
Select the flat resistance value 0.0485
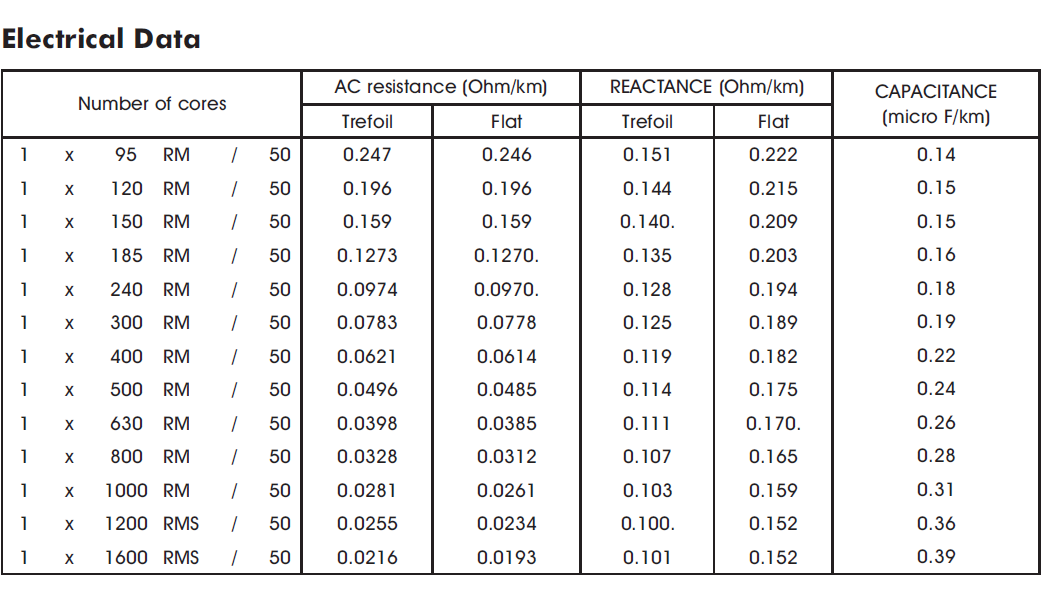[506, 390]
